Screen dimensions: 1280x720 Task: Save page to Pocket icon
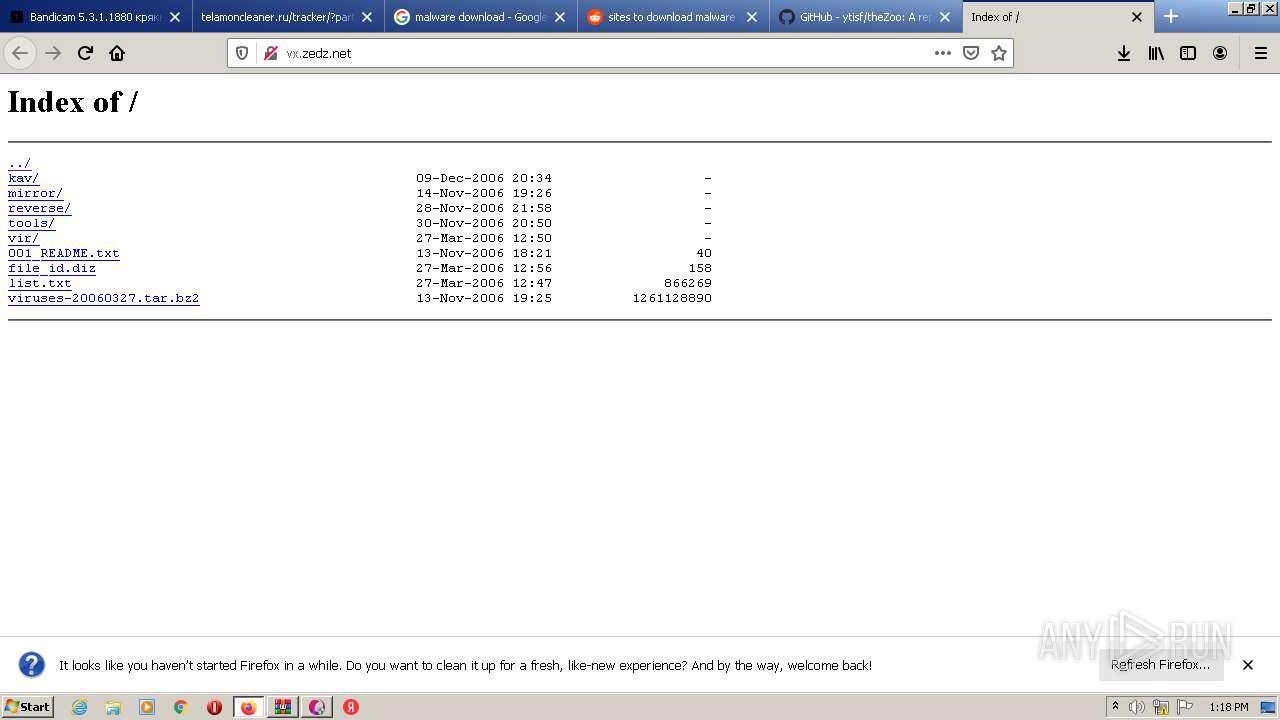point(970,53)
